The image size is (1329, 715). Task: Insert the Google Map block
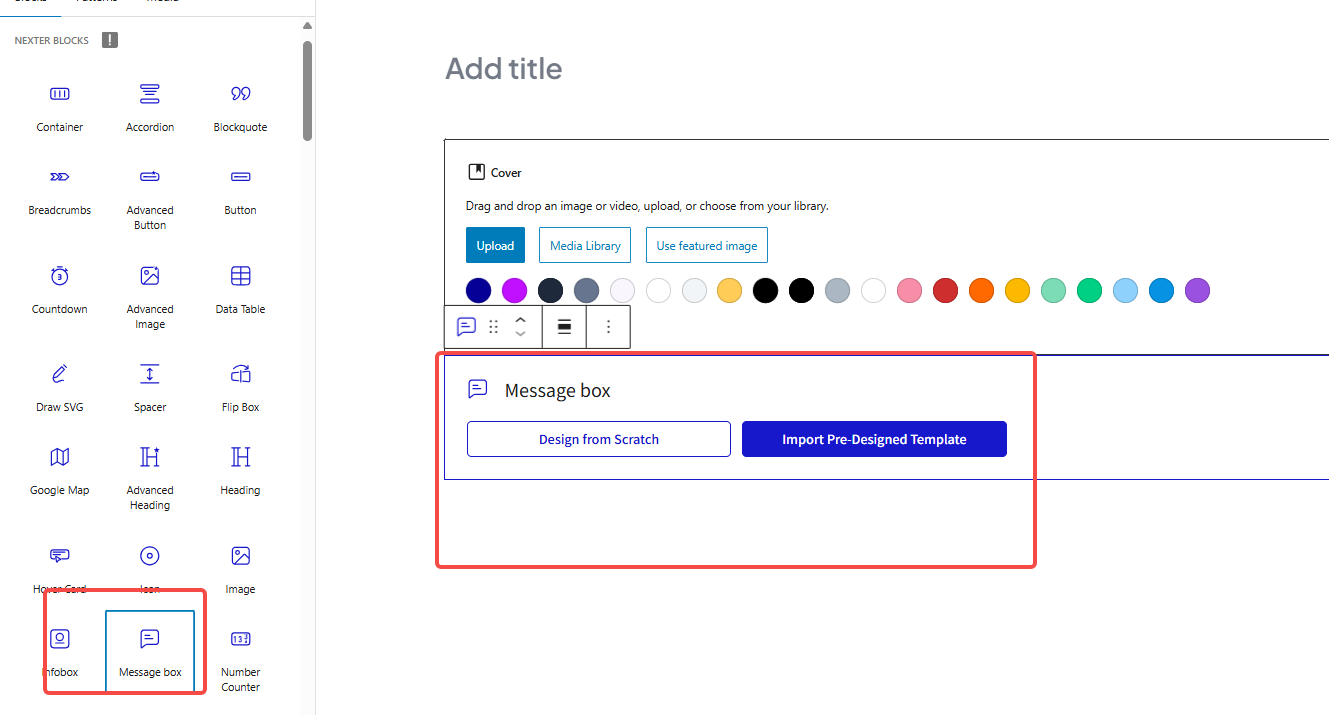60,469
